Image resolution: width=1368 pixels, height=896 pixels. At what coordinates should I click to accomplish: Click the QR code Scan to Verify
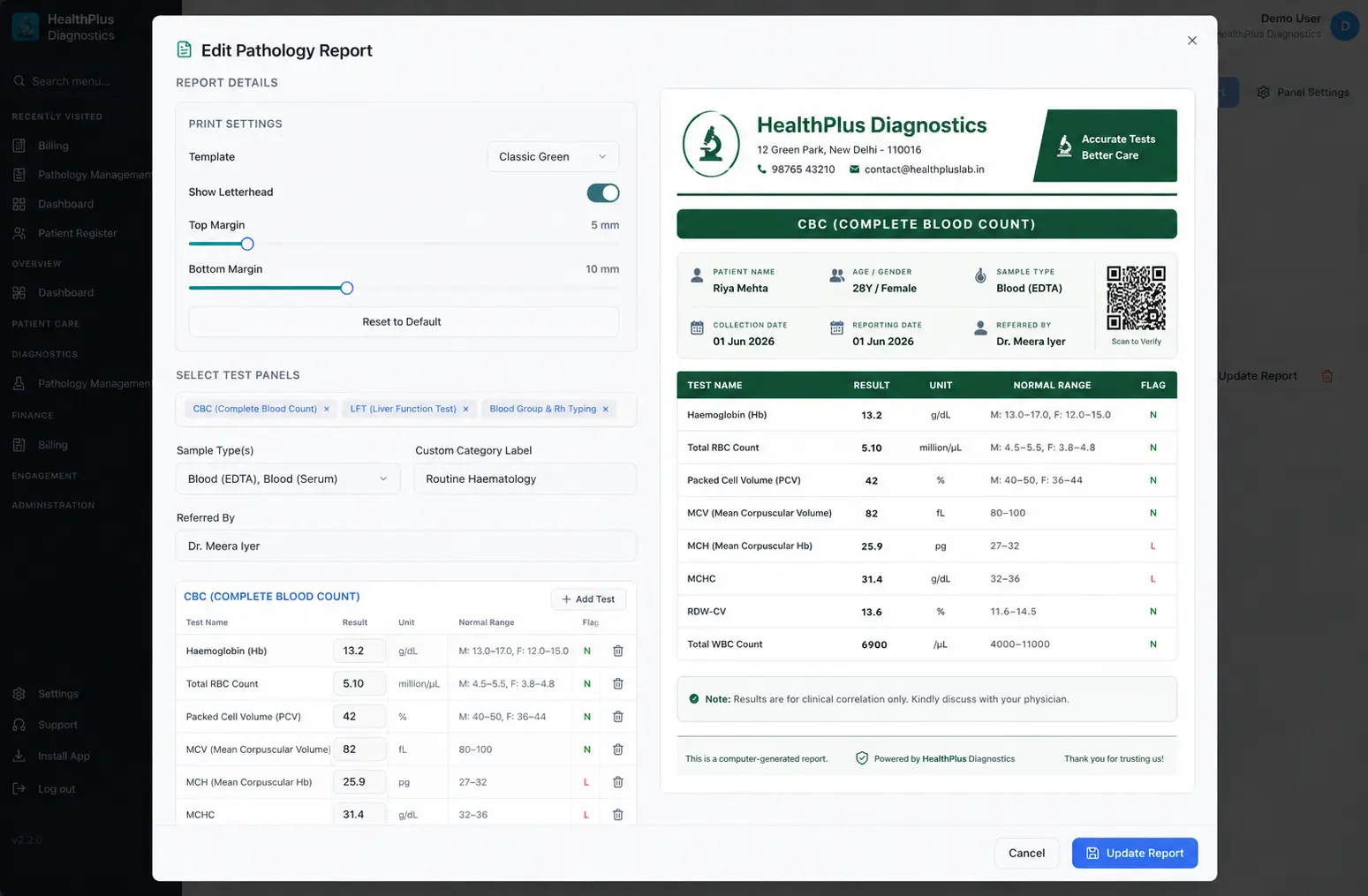1137,297
